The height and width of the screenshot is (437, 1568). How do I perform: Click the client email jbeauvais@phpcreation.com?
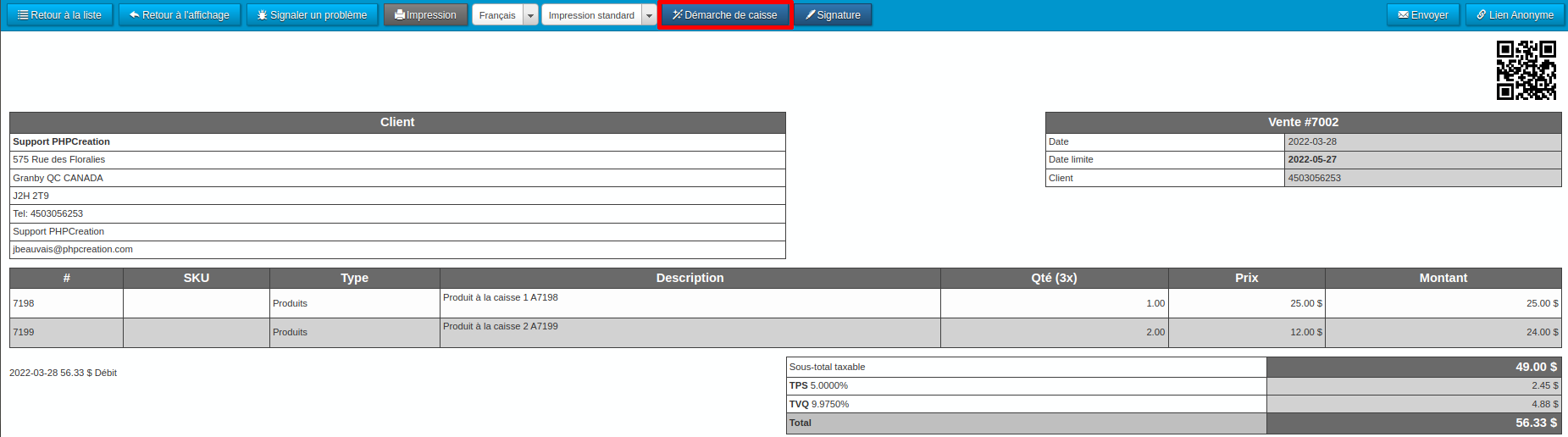73,250
